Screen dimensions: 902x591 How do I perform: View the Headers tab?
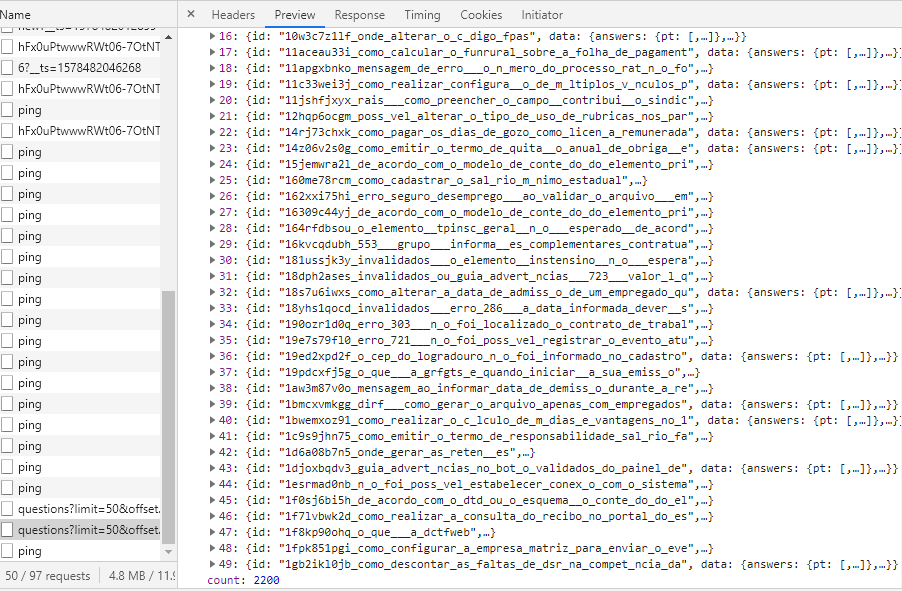click(233, 14)
